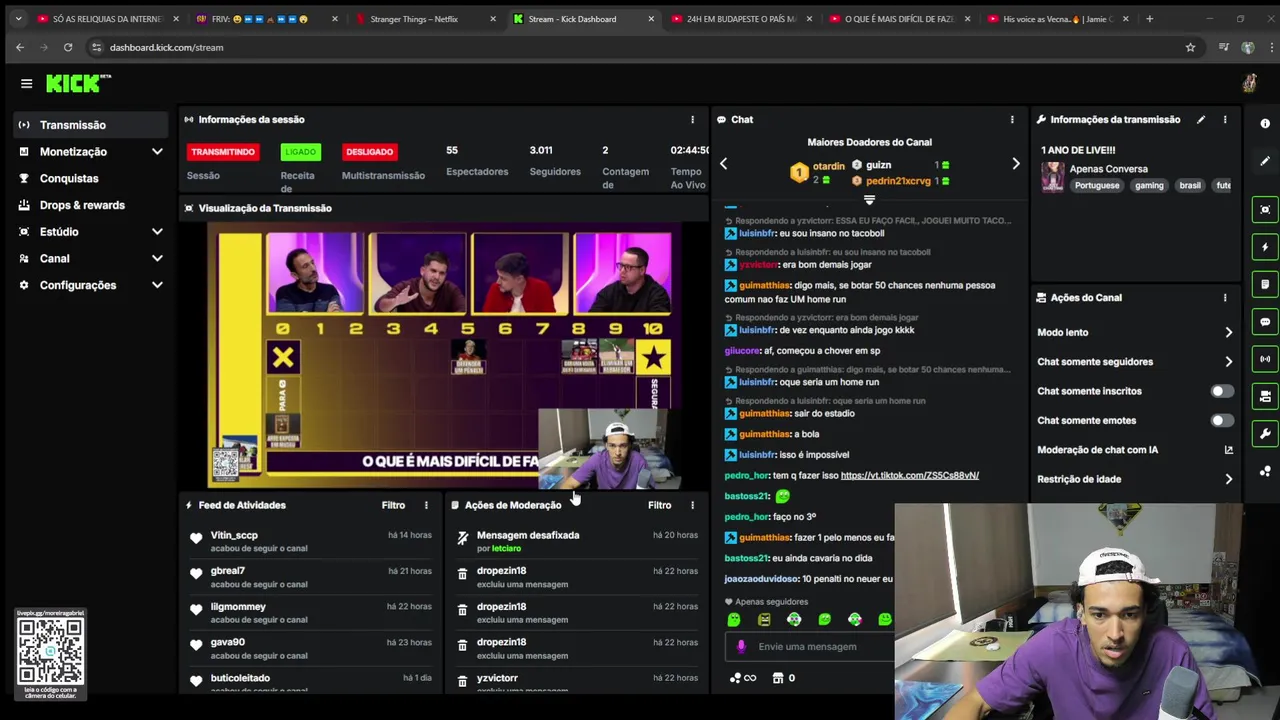This screenshot has height=720, width=1280.
Task: Expand the Estúdio sidebar section
Action: pyautogui.click(x=157, y=232)
